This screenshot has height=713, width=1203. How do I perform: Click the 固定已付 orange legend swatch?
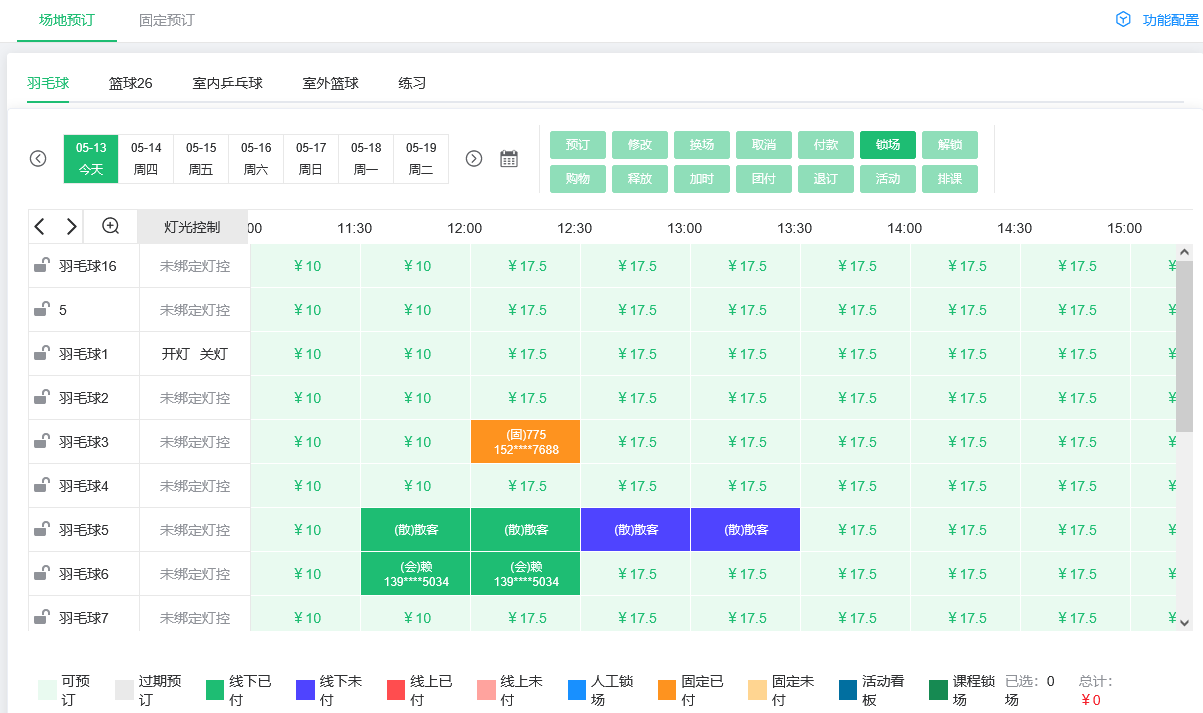pos(668,690)
